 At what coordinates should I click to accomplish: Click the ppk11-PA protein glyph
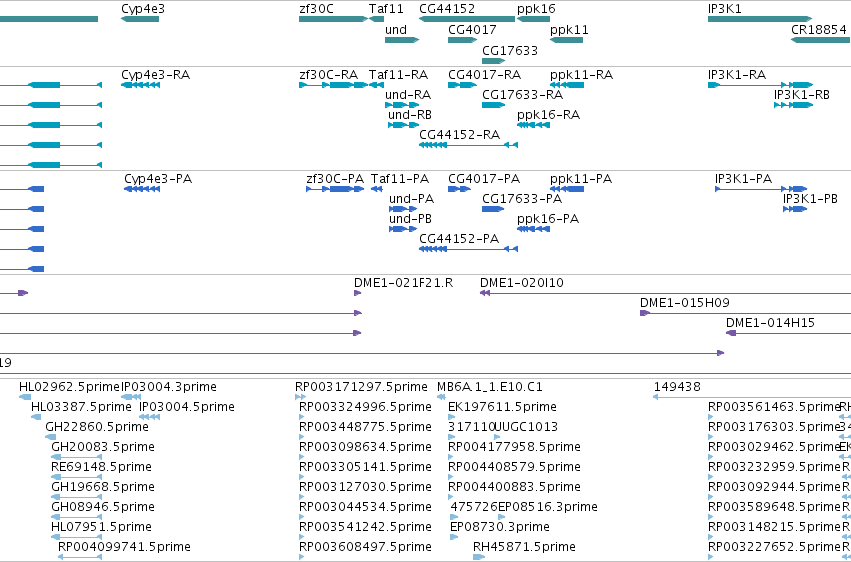tap(567, 189)
